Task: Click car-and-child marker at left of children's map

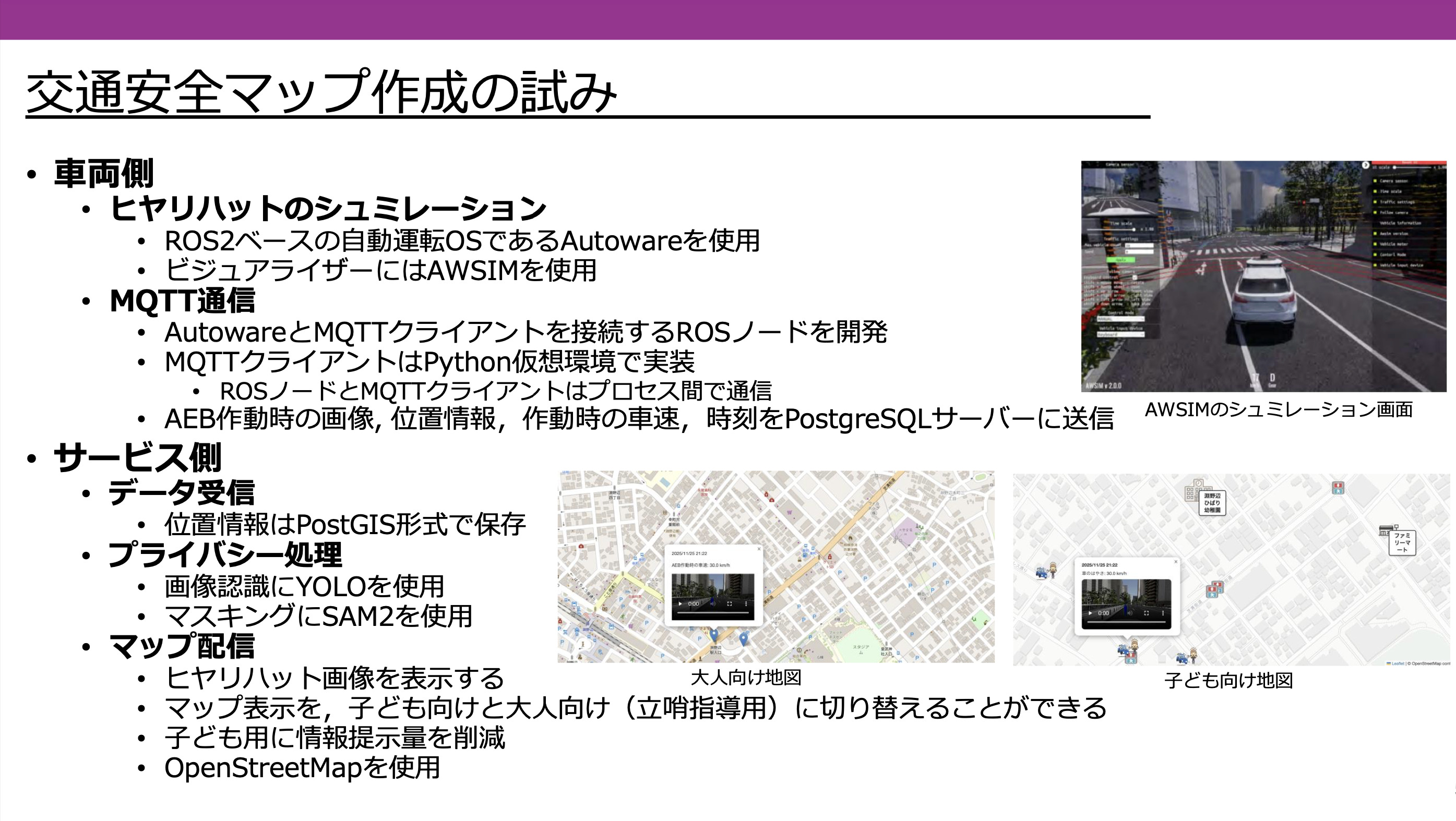Action: tap(1046, 571)
